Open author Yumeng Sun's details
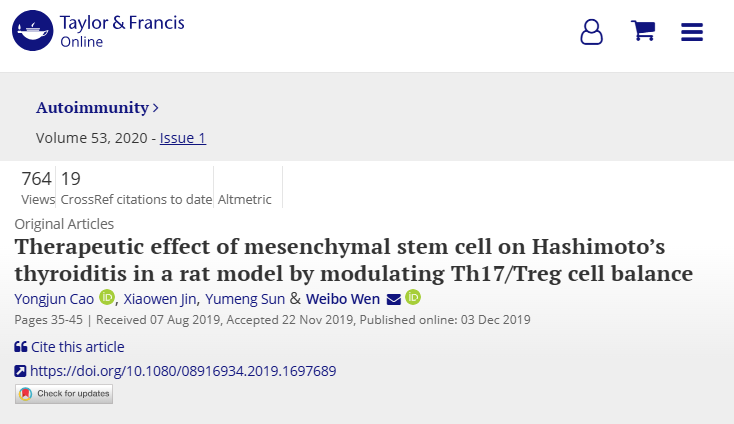Screen dimensions: 734x424 coord(246,298)
